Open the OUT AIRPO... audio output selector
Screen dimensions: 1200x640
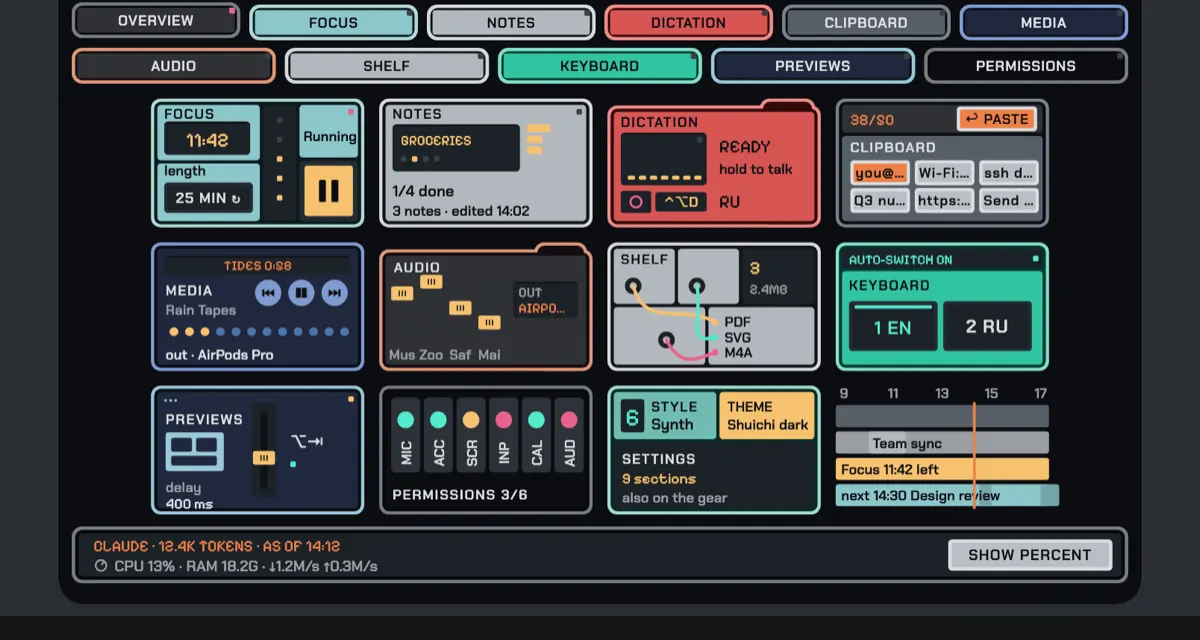(x=546, y=300)
